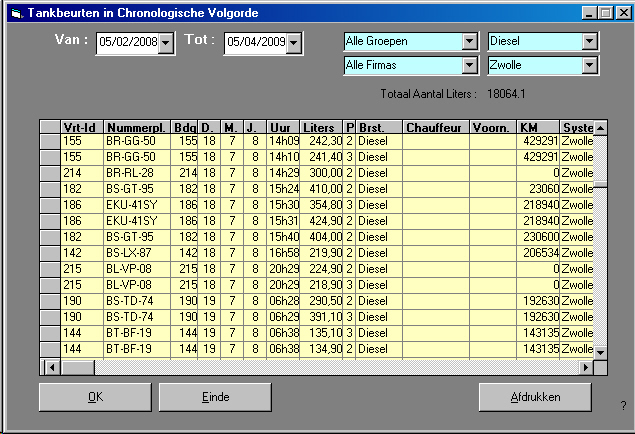This screenshot has width=635, height=434.
Task: Click the Chauffeur column header
Action: tap(435, 128)
